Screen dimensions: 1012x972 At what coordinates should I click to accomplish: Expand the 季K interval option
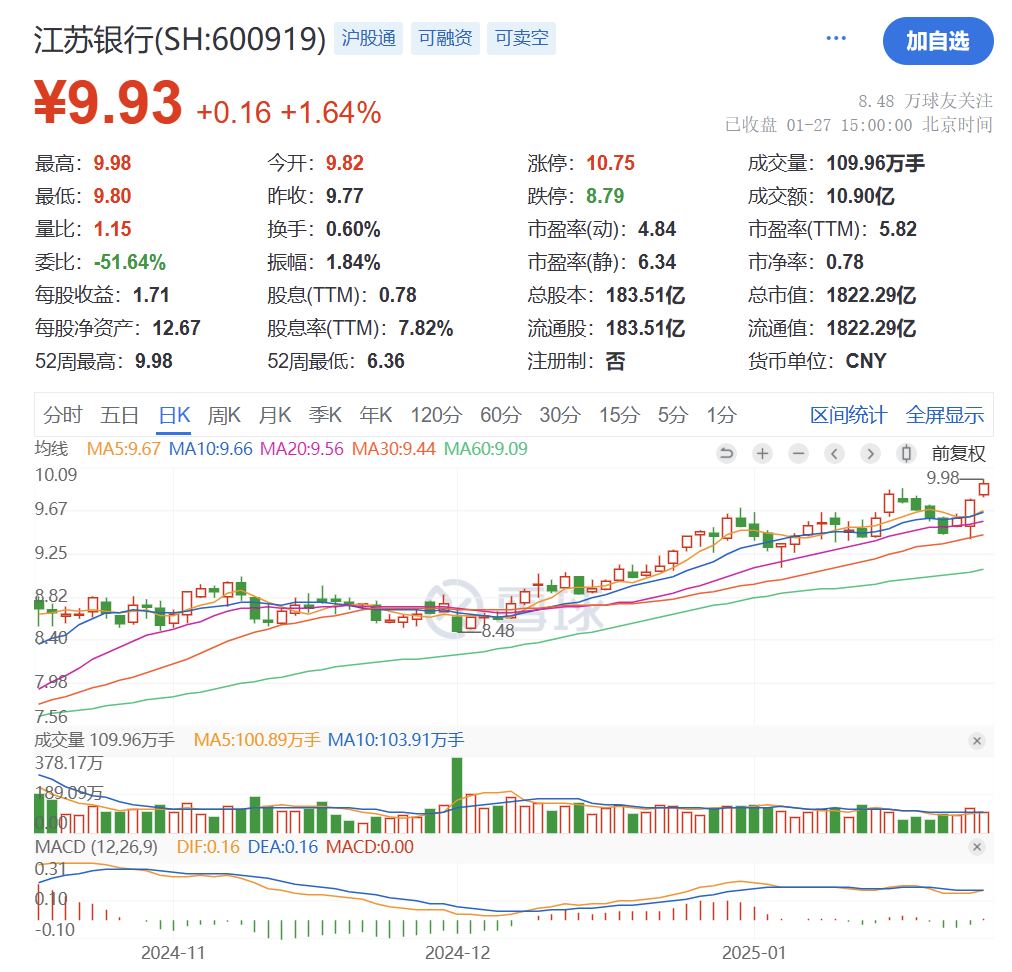(x=325, y=414)
